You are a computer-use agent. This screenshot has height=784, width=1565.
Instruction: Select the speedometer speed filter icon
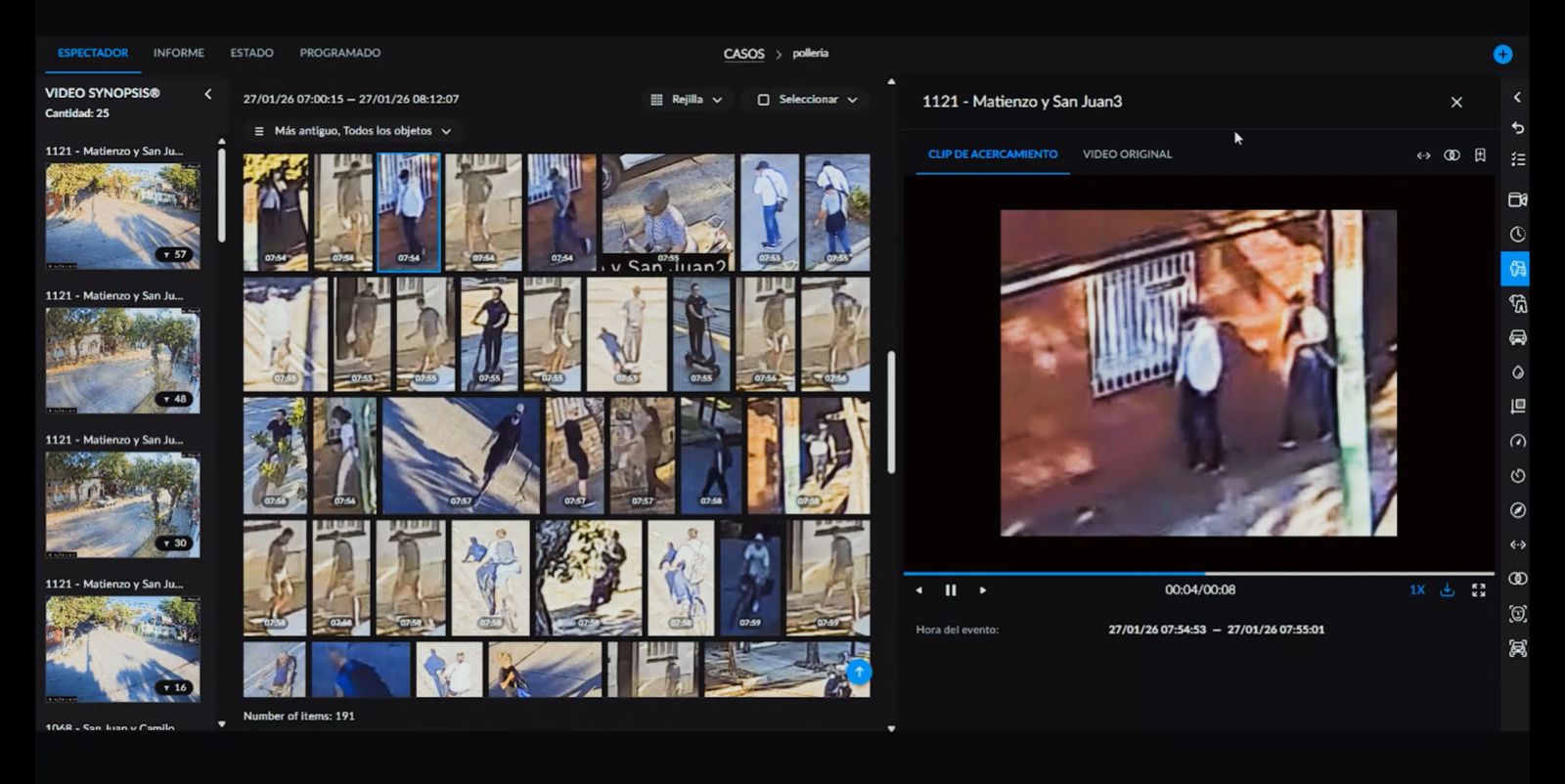1517,441
